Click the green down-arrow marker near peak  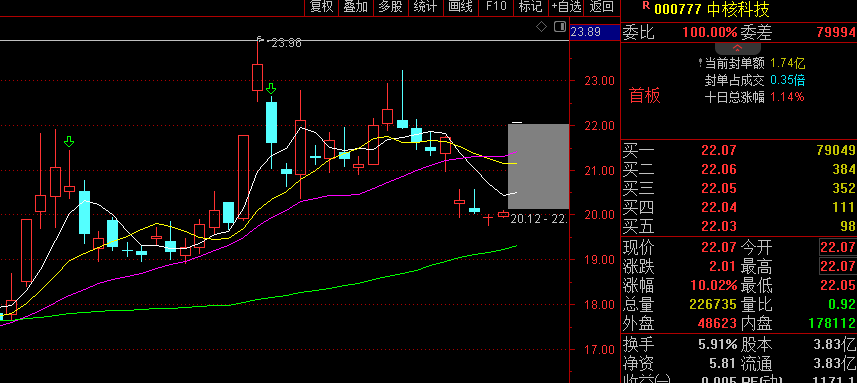pyautogui.click(x=271, y=89)
